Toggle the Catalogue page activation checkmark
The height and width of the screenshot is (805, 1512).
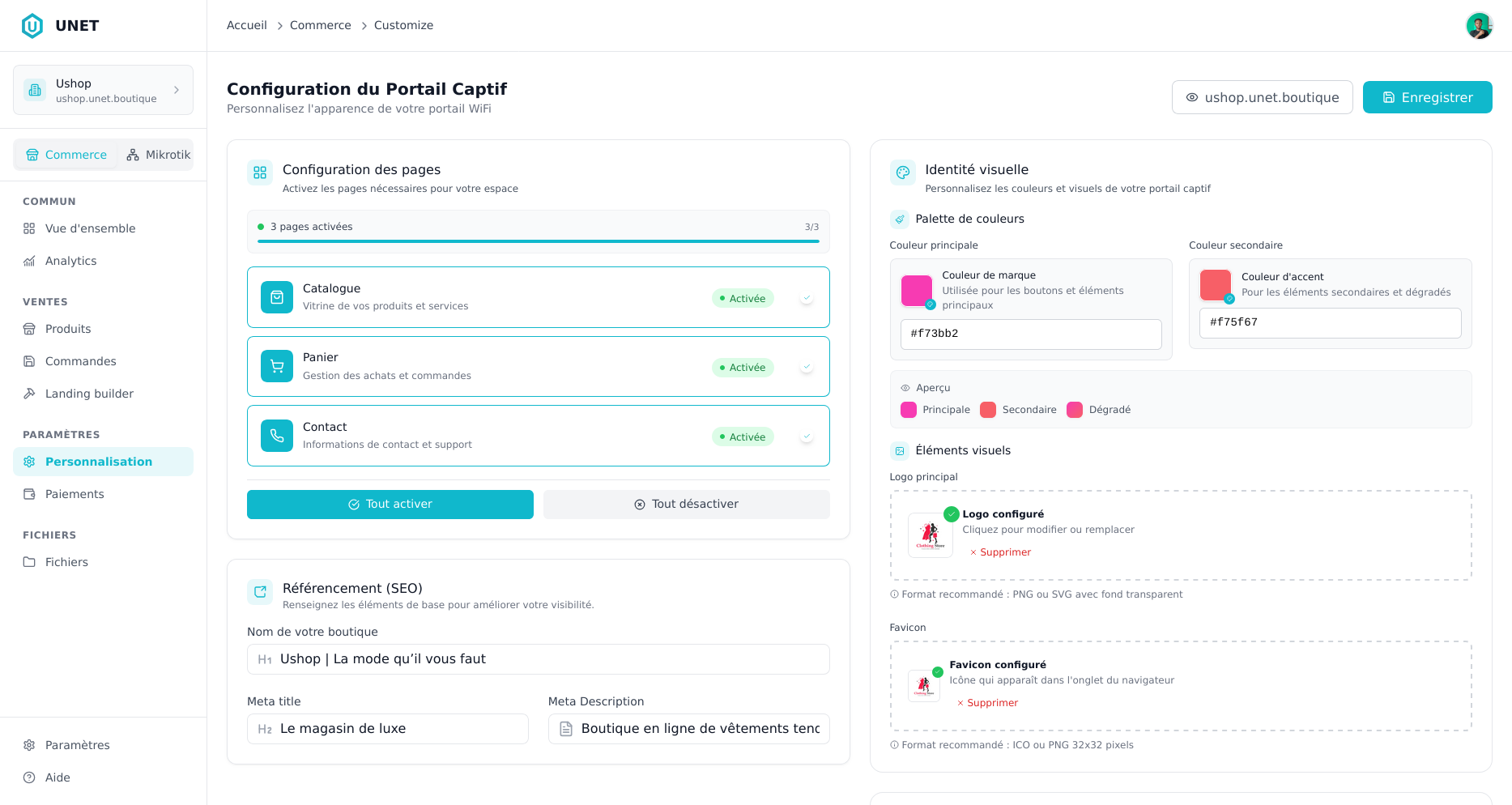[806, 297]
